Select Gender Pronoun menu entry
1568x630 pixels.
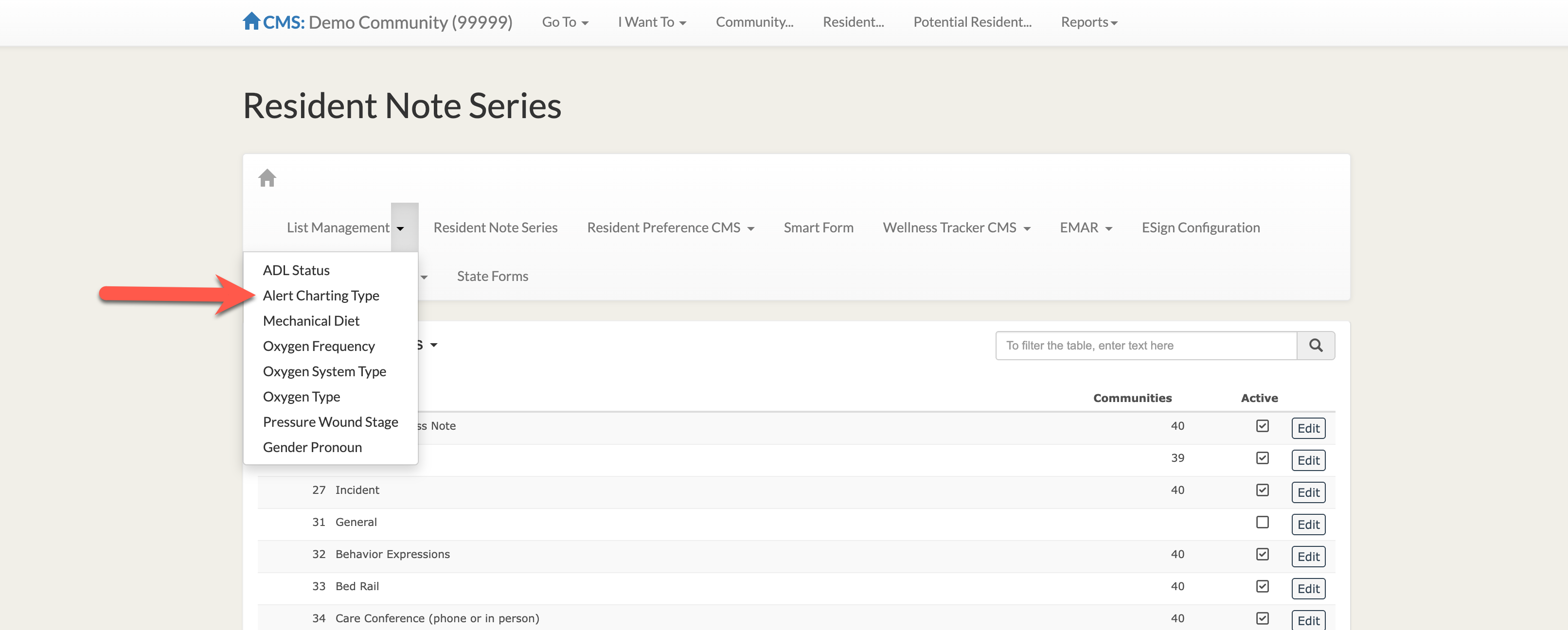click(312, 447)
